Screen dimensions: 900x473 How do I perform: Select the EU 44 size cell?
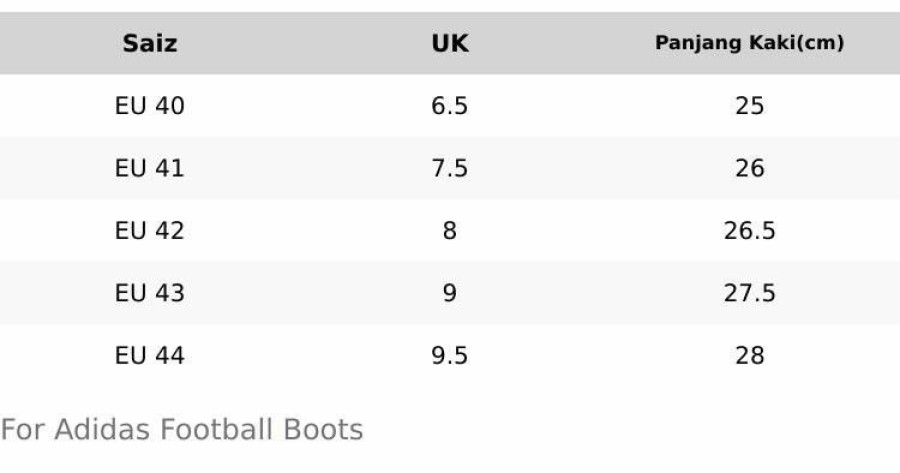point(150,355)
